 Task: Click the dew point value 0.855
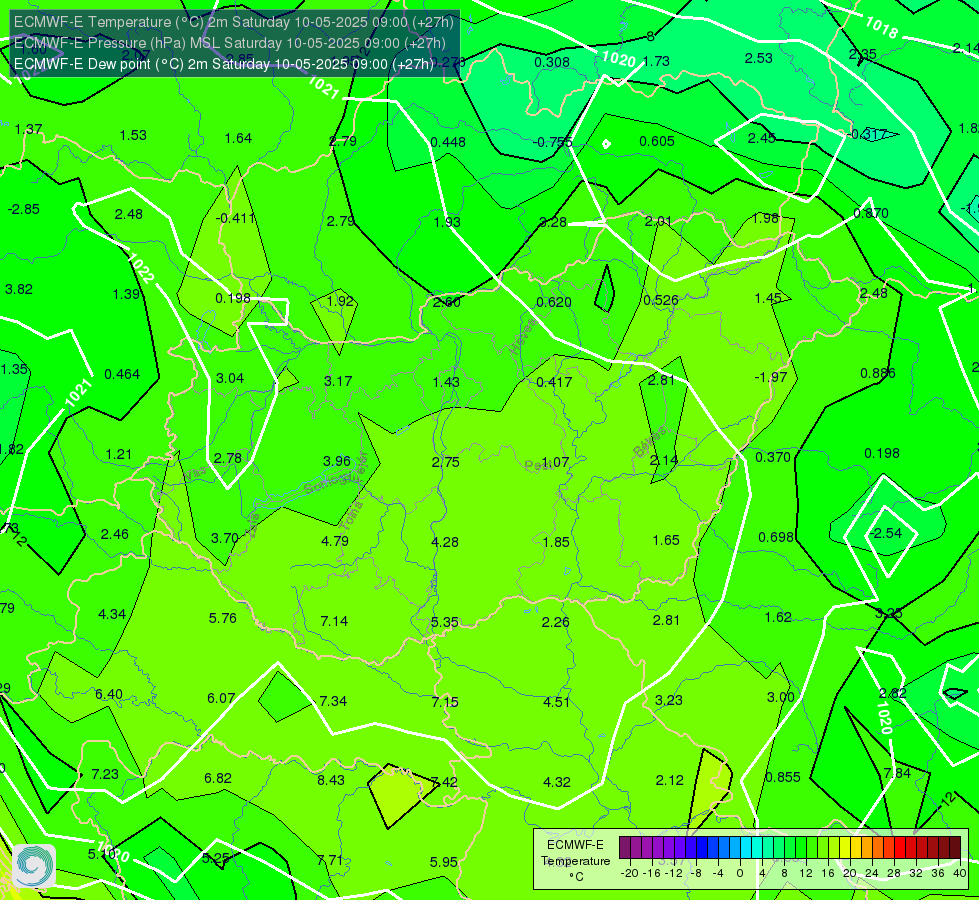point(783,777)
